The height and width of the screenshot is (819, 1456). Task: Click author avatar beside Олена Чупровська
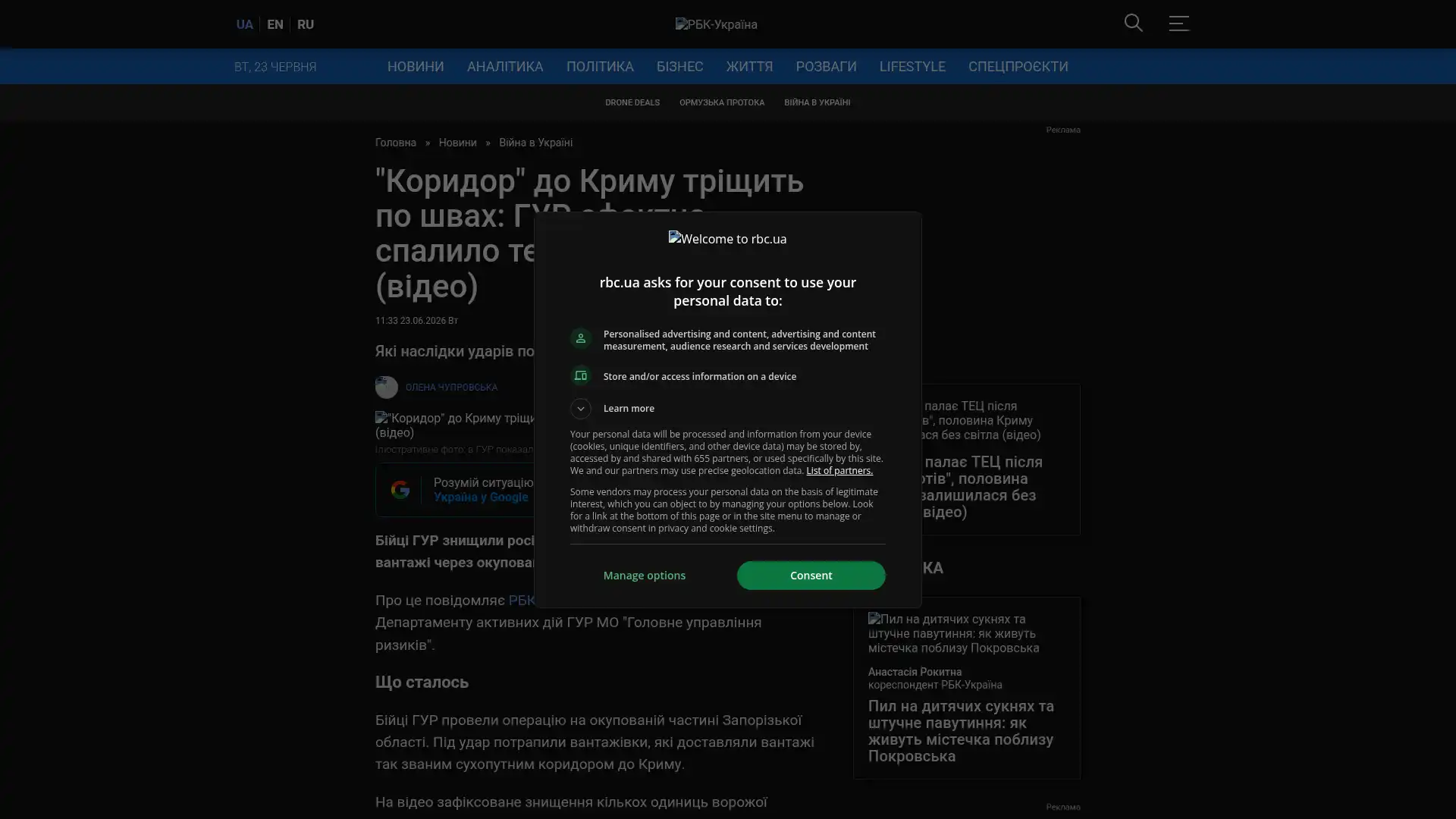pos(386,388)
